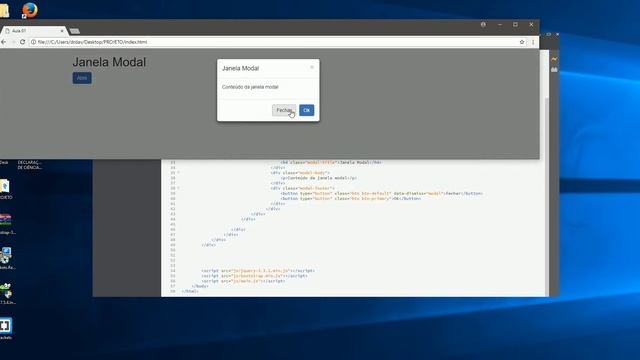Click the vertical scrollbar in the Brackets editor
Image resolution: width=640 pixels, height=360 pixels.
pos(547,196)
